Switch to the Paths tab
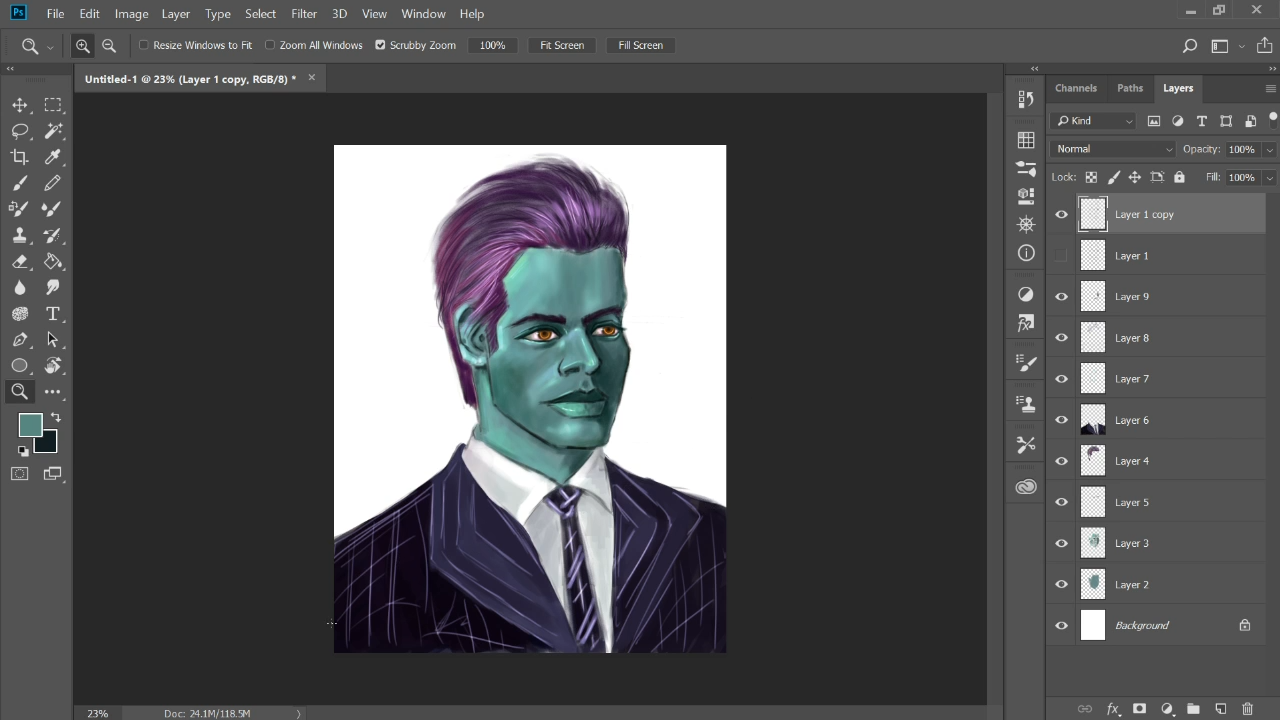 (x=1130, y=88)
